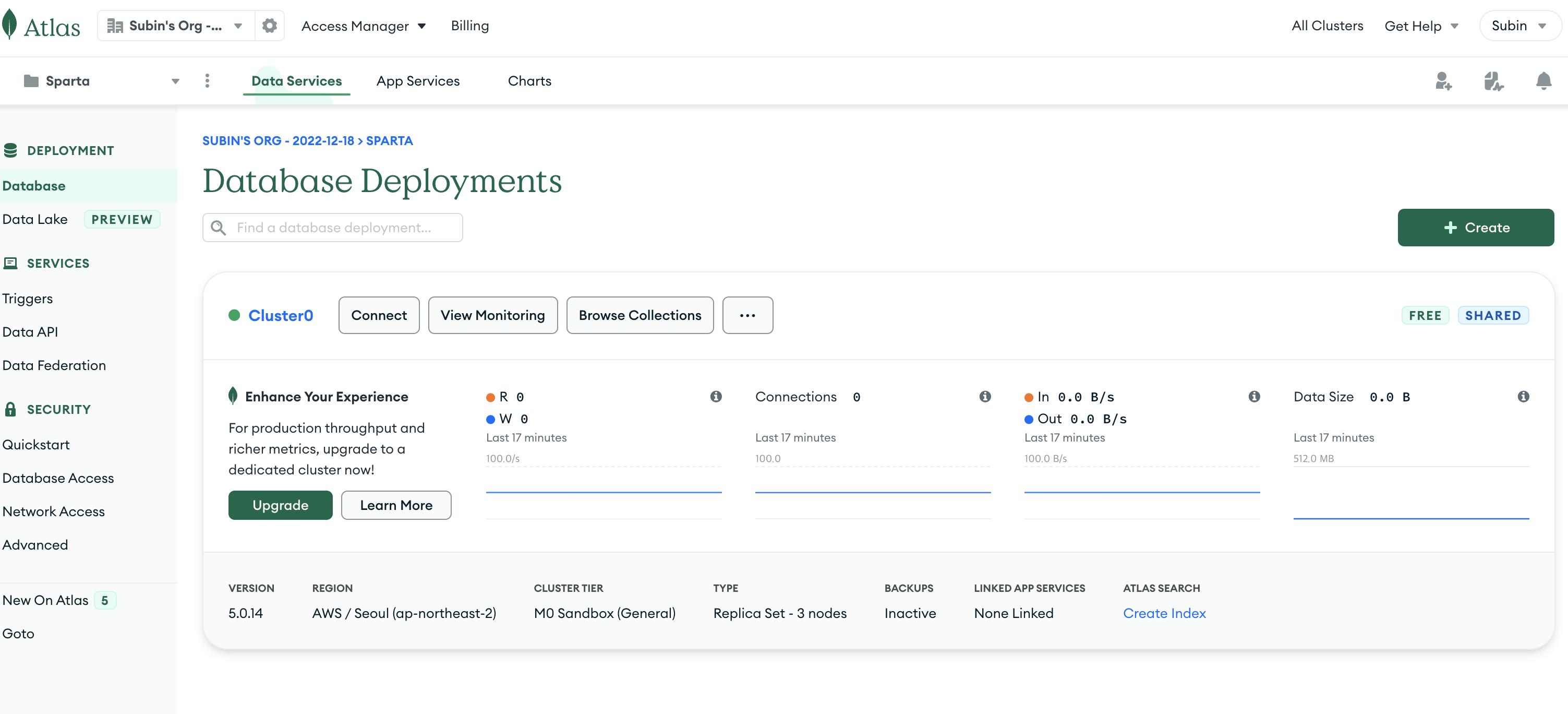1568x714 pixels.
Task: Click Goto in the sidebar
Action: [x=18, y=634]
